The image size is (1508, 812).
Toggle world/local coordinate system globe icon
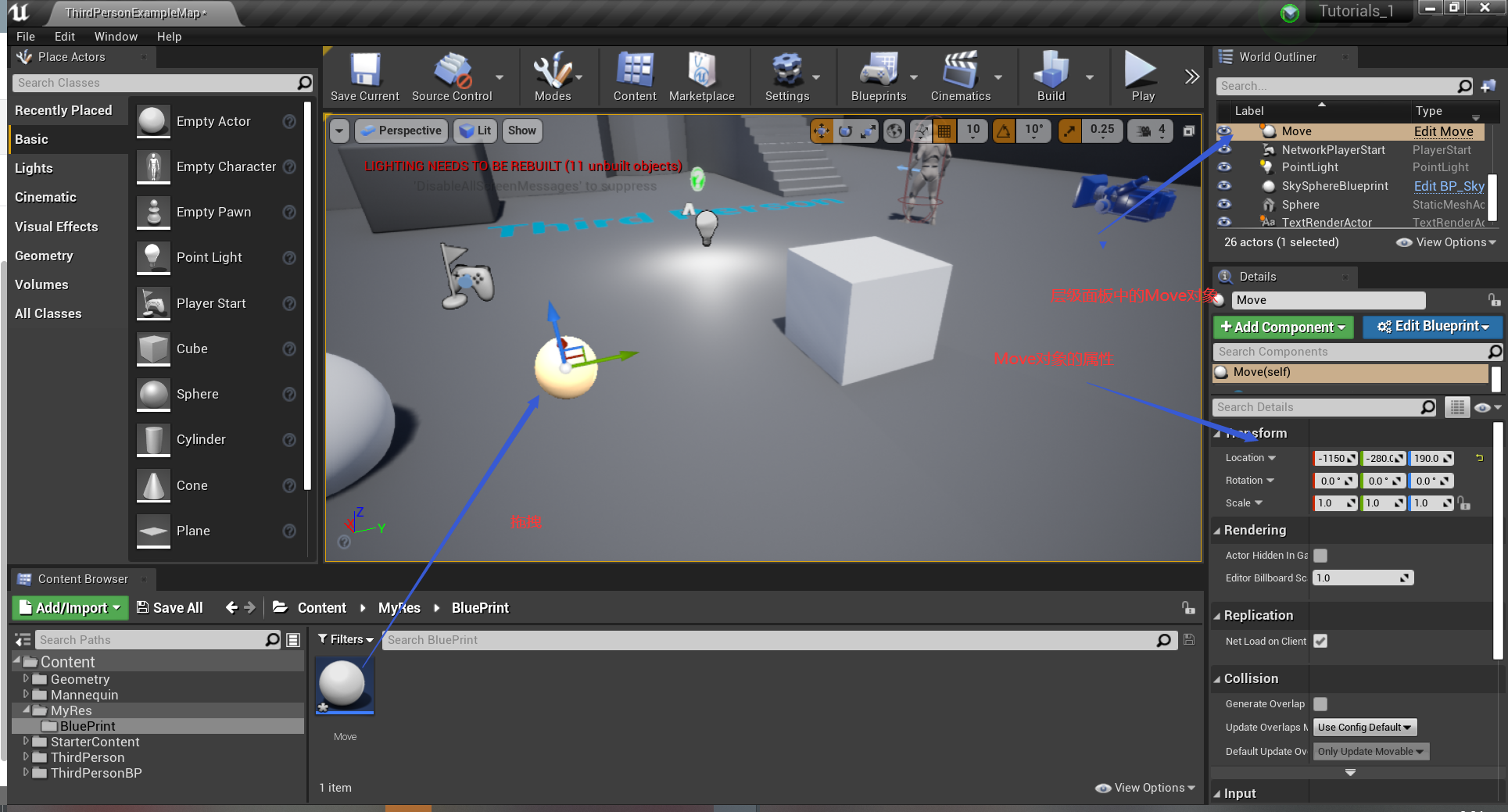894,131
